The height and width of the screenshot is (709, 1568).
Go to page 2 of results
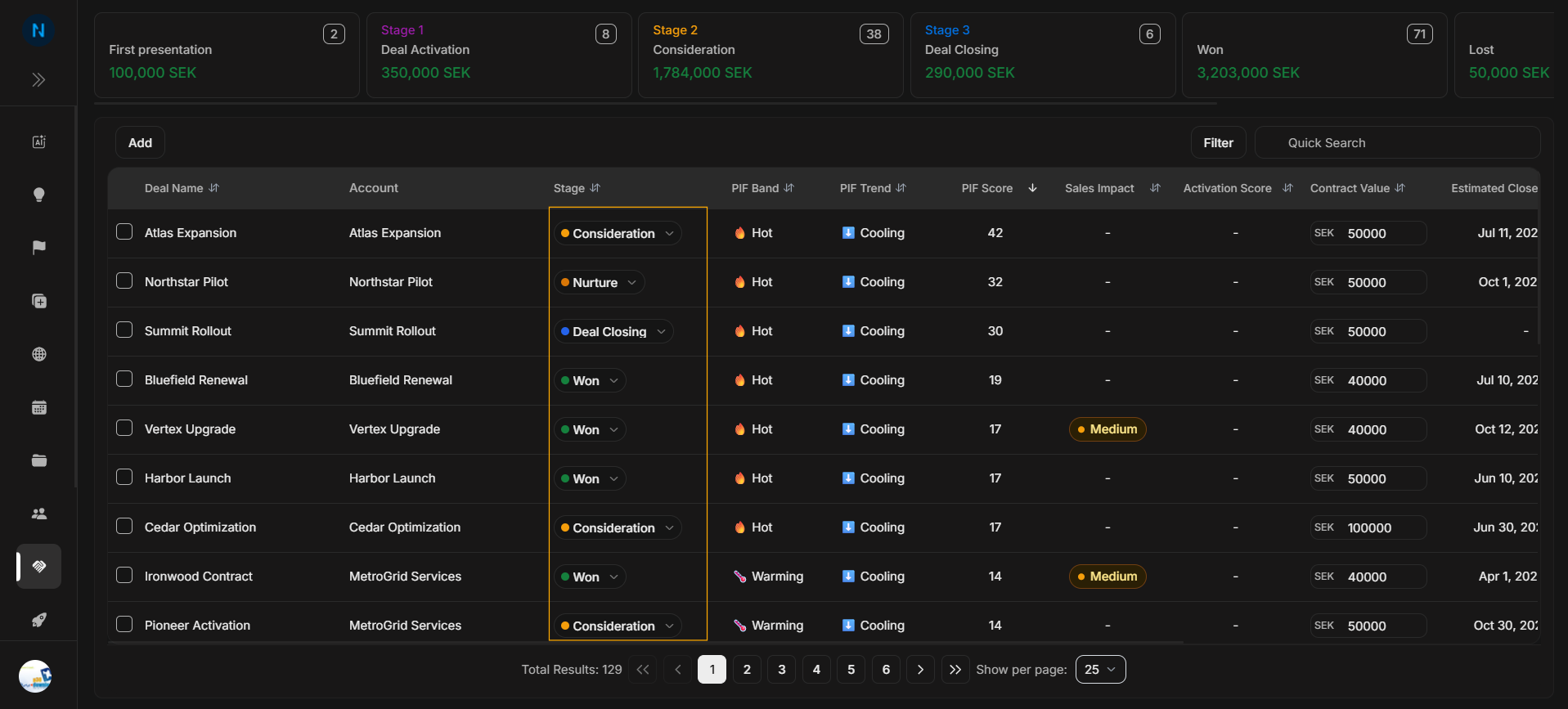click(747, 670)
